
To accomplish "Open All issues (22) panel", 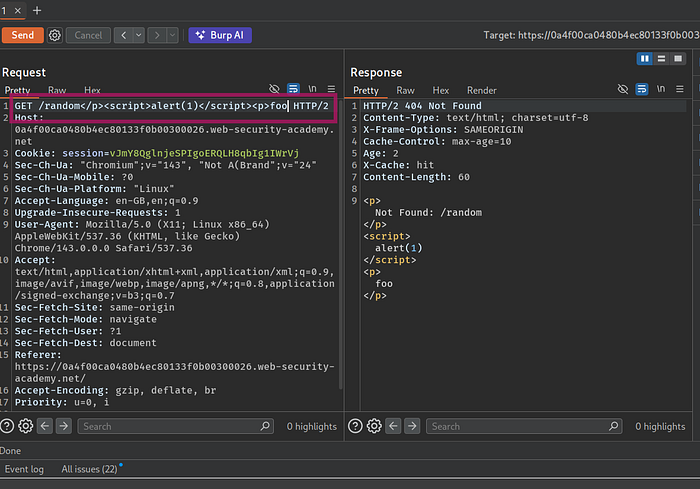I will [x=89, y=469].
